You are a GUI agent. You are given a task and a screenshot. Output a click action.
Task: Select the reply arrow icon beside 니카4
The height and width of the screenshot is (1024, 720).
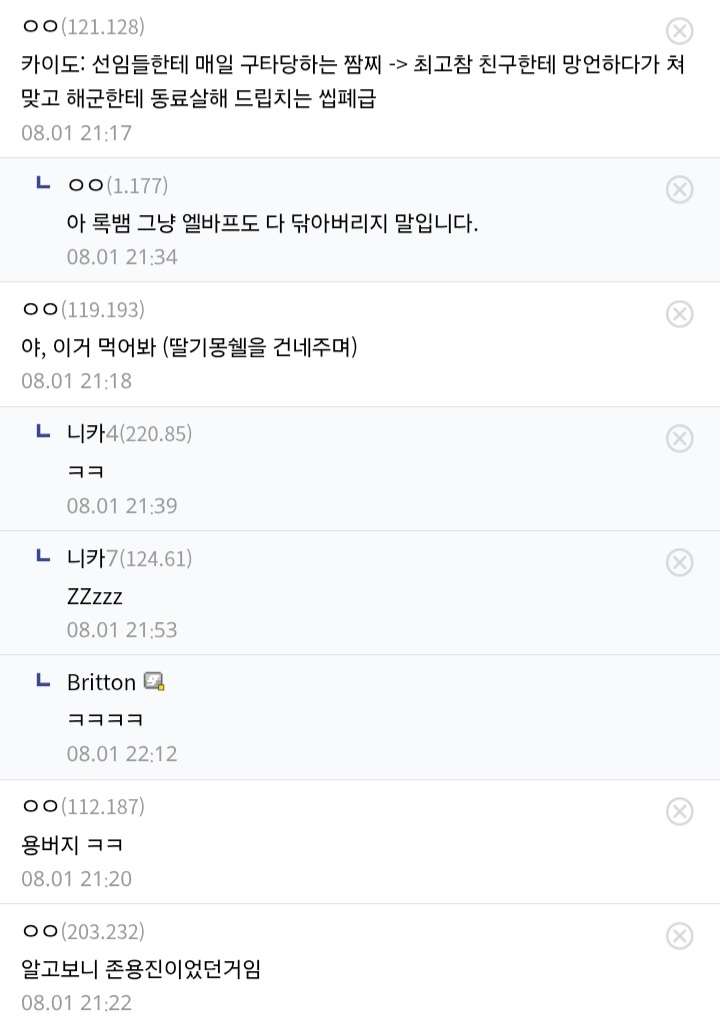[43, 431]
